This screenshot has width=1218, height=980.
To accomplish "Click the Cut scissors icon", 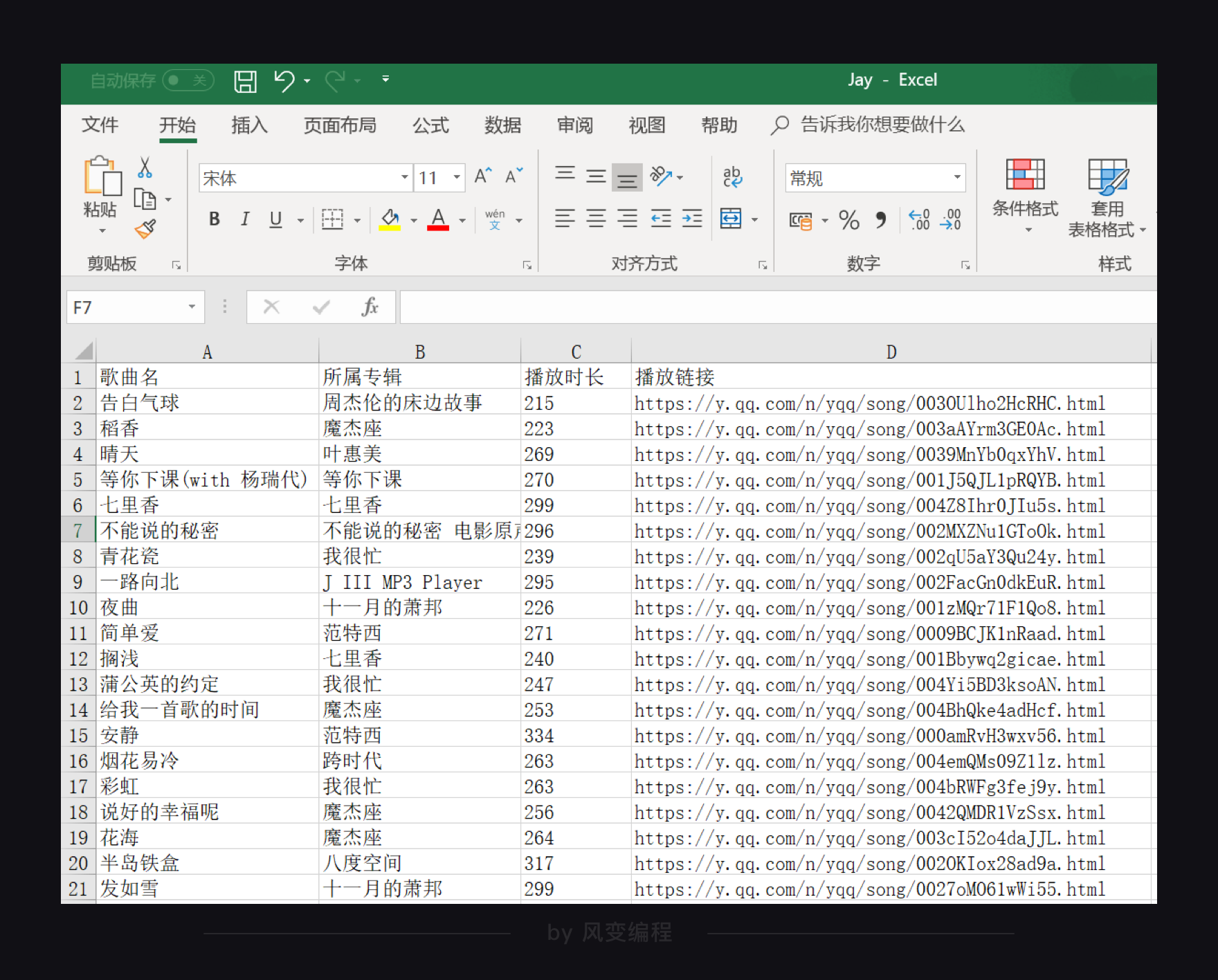I will click(145, 167).
